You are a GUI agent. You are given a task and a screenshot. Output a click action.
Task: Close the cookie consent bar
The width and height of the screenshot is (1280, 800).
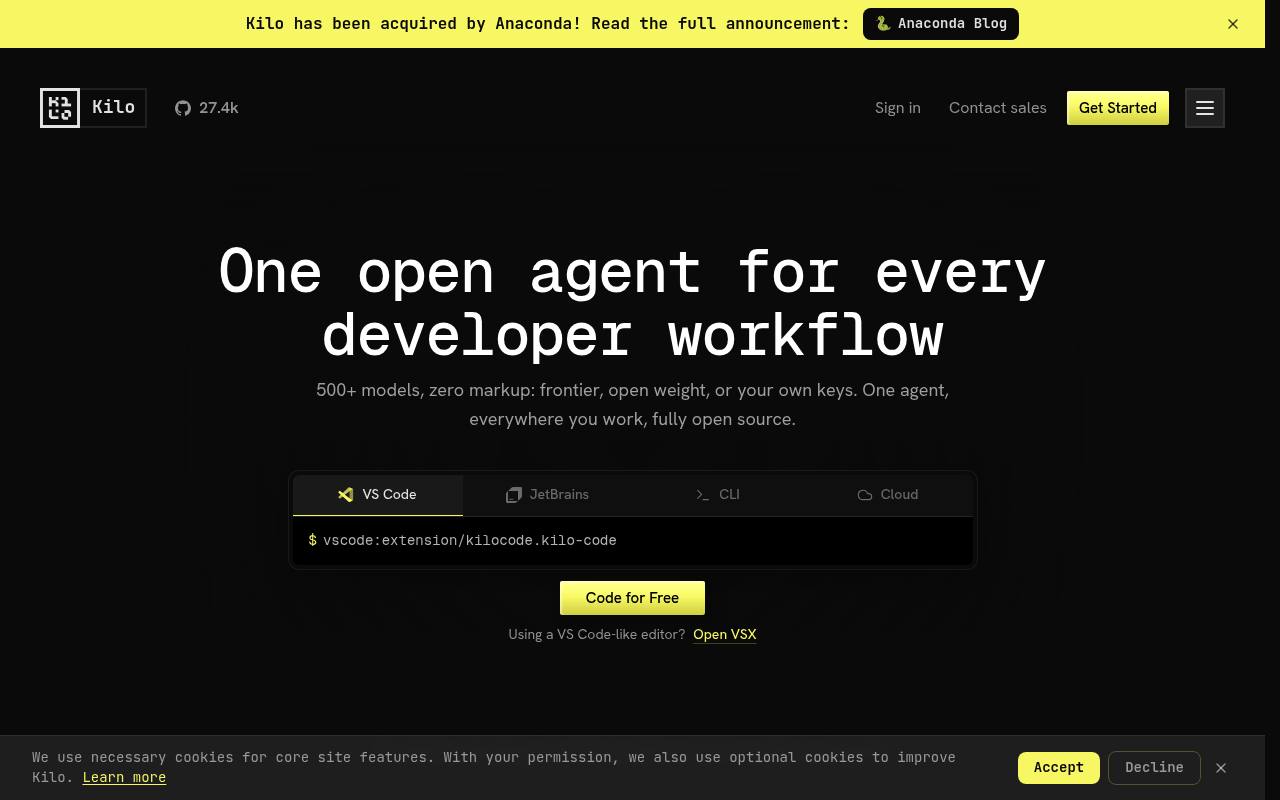[1221, 768]
